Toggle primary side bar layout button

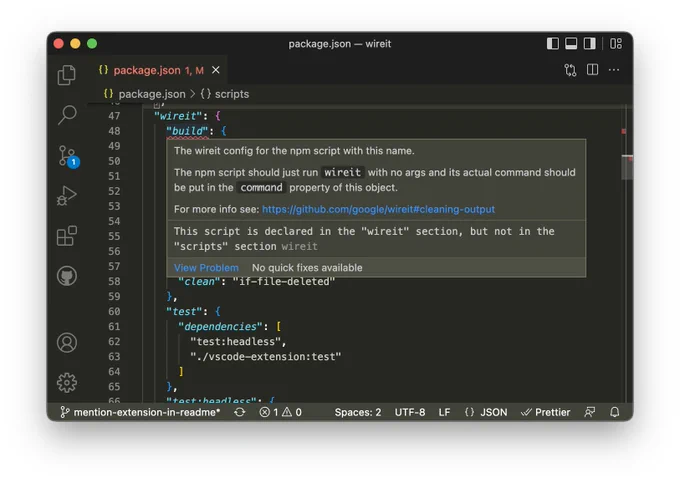(552, 44)
